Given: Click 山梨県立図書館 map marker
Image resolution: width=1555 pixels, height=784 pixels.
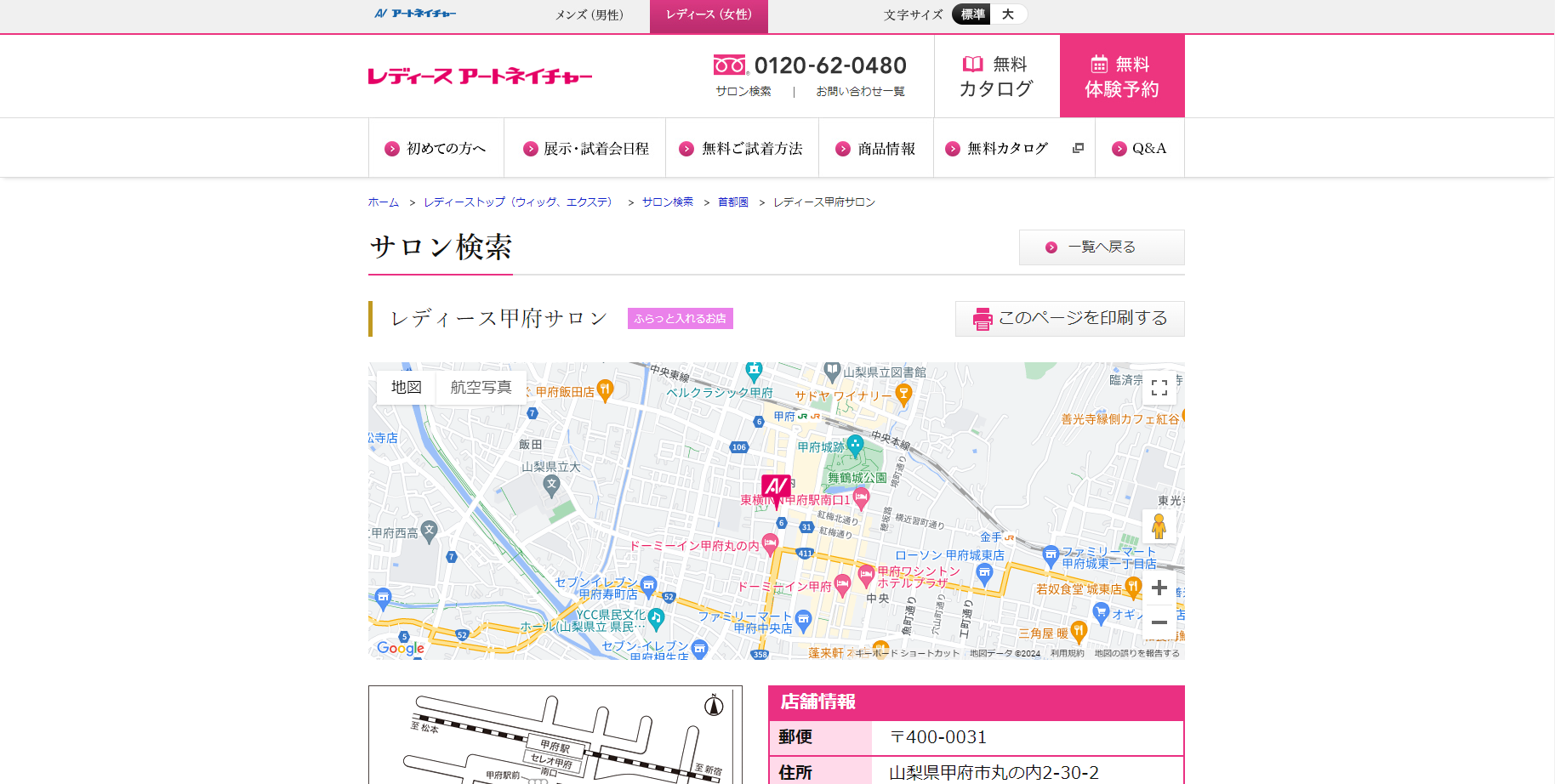Looking at the screenshot, I should point(832,372).
